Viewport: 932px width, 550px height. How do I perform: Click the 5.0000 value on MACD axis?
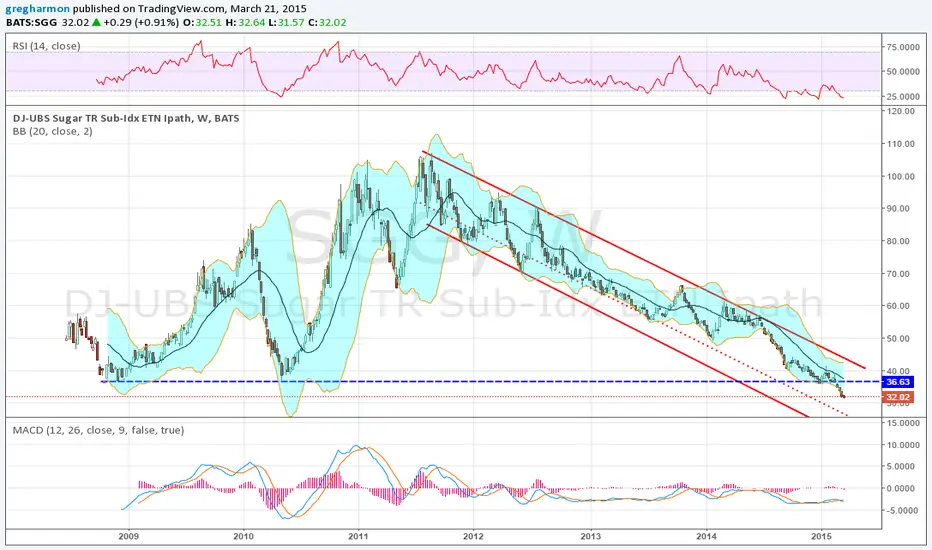click(x=902, y=467)
